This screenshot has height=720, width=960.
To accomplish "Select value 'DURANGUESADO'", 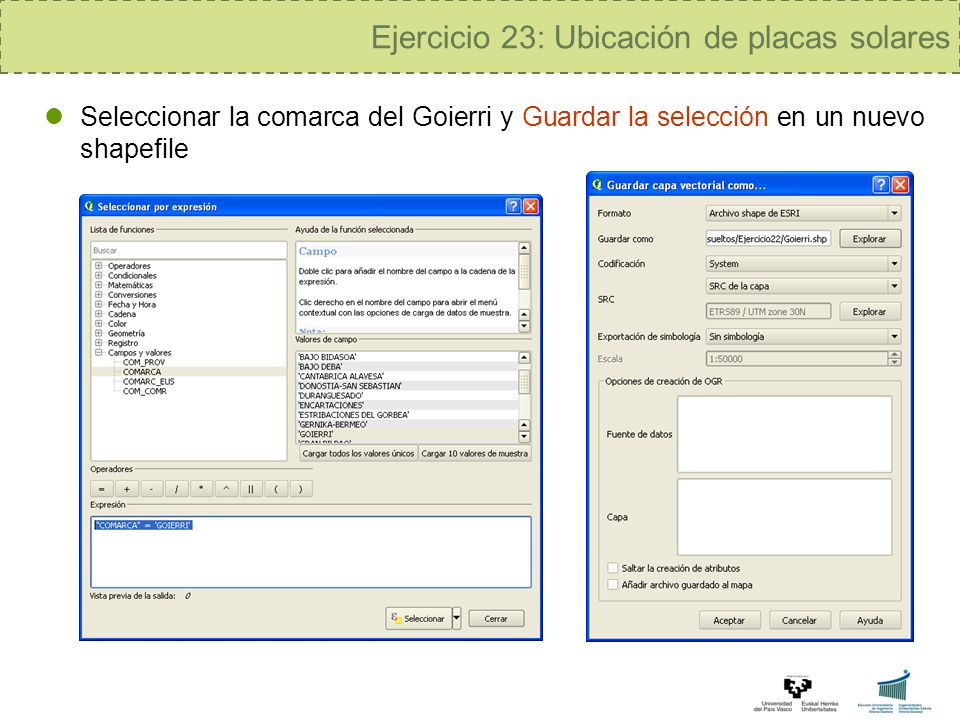I will coord(407,396).
